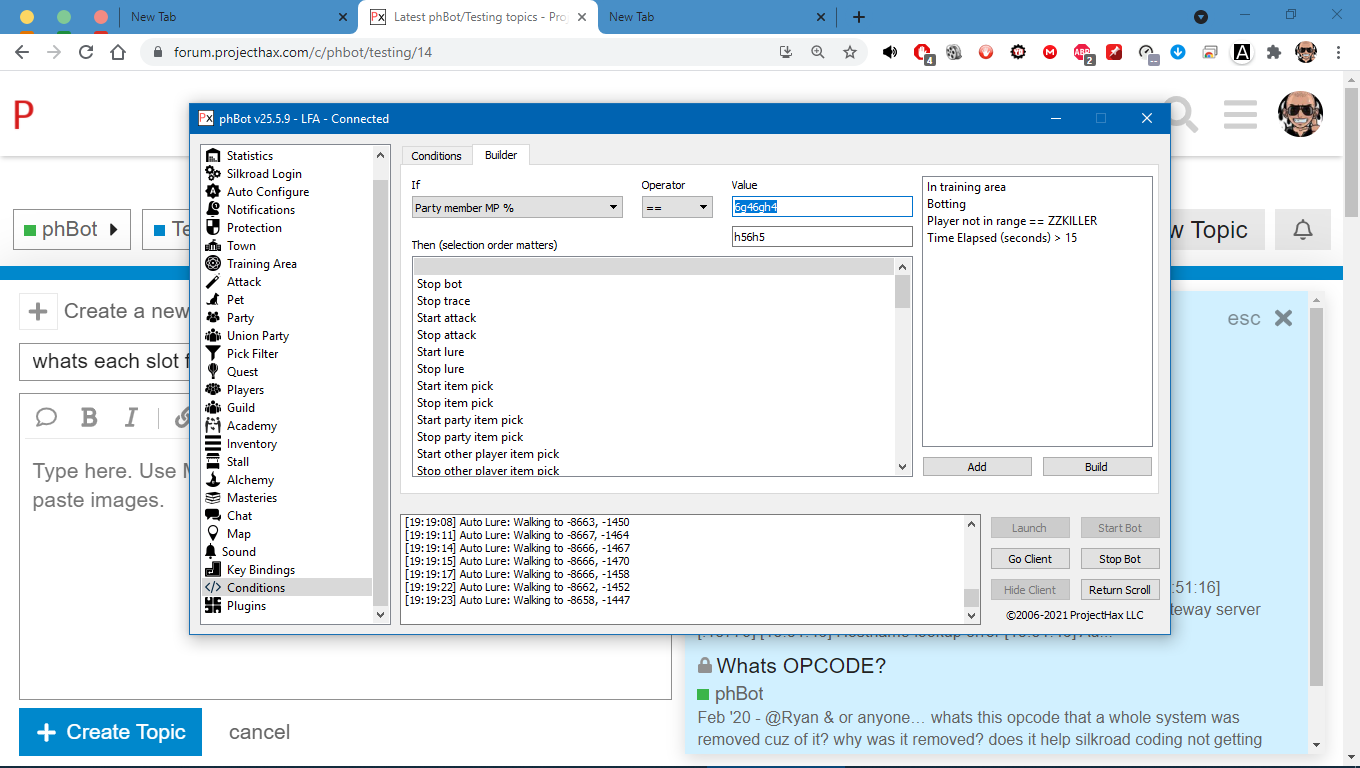Image resolution: width=1360 pixels, height=768 pixels.
Task: Expand the 'Party member MP %' dropdown
Action: (x=517, y=208)
